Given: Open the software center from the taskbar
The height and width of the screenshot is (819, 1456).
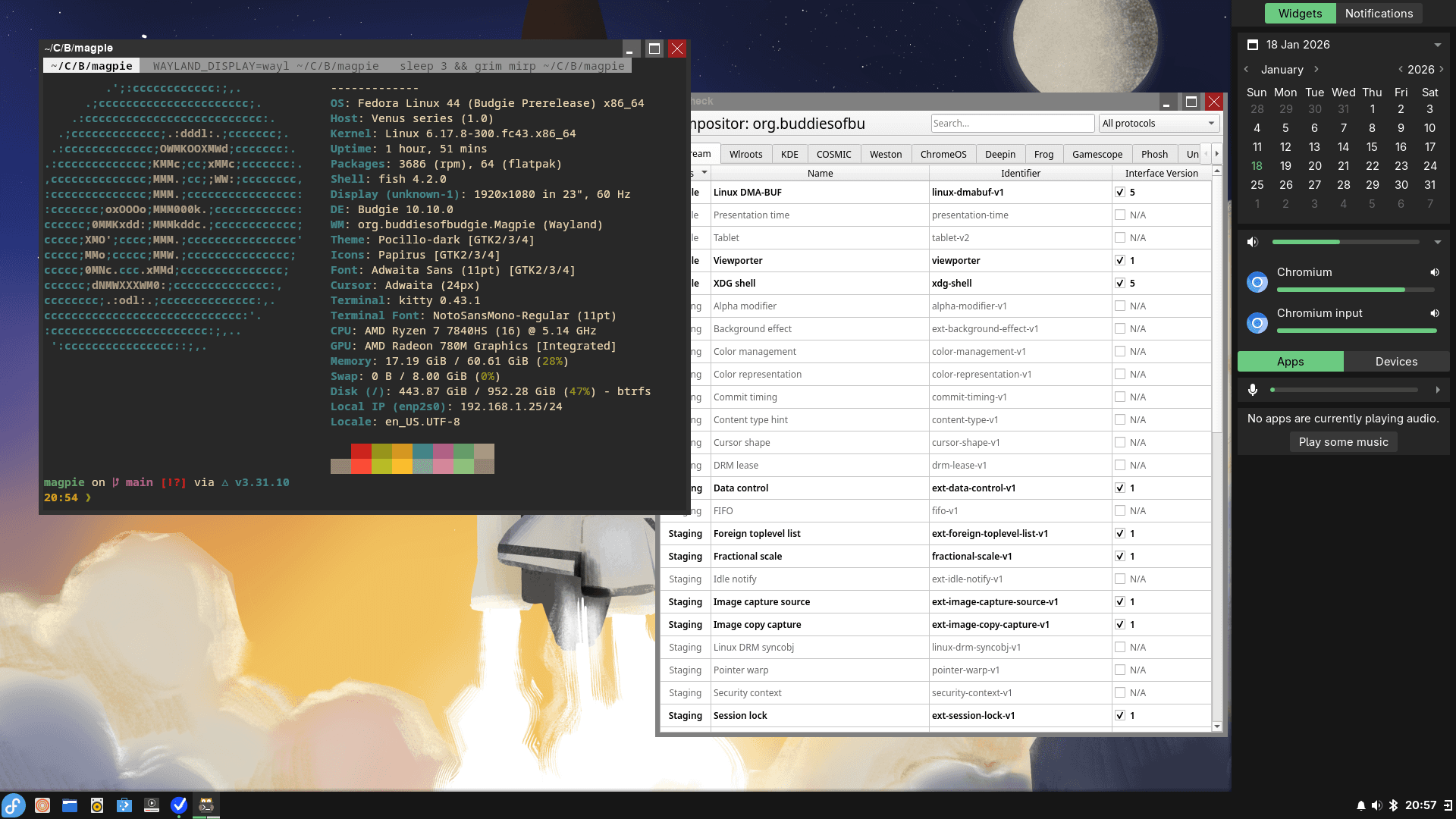Looking at the screenshot, I should coord(124,805).
